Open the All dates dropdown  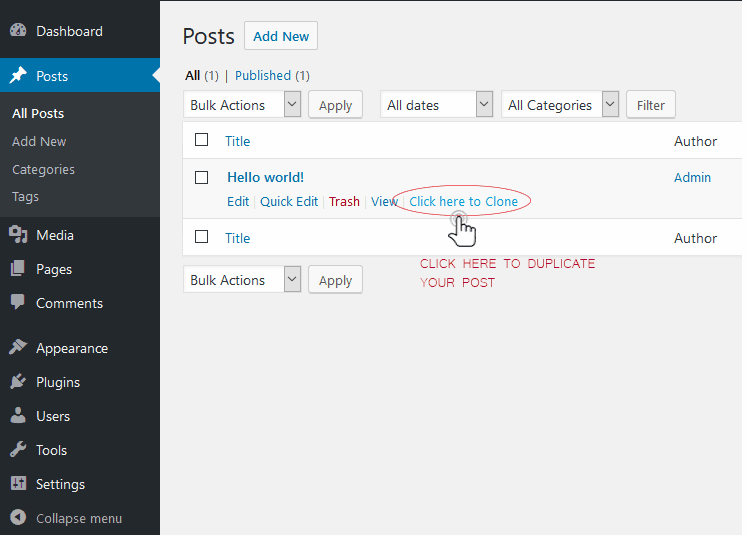tap(436, 104)
